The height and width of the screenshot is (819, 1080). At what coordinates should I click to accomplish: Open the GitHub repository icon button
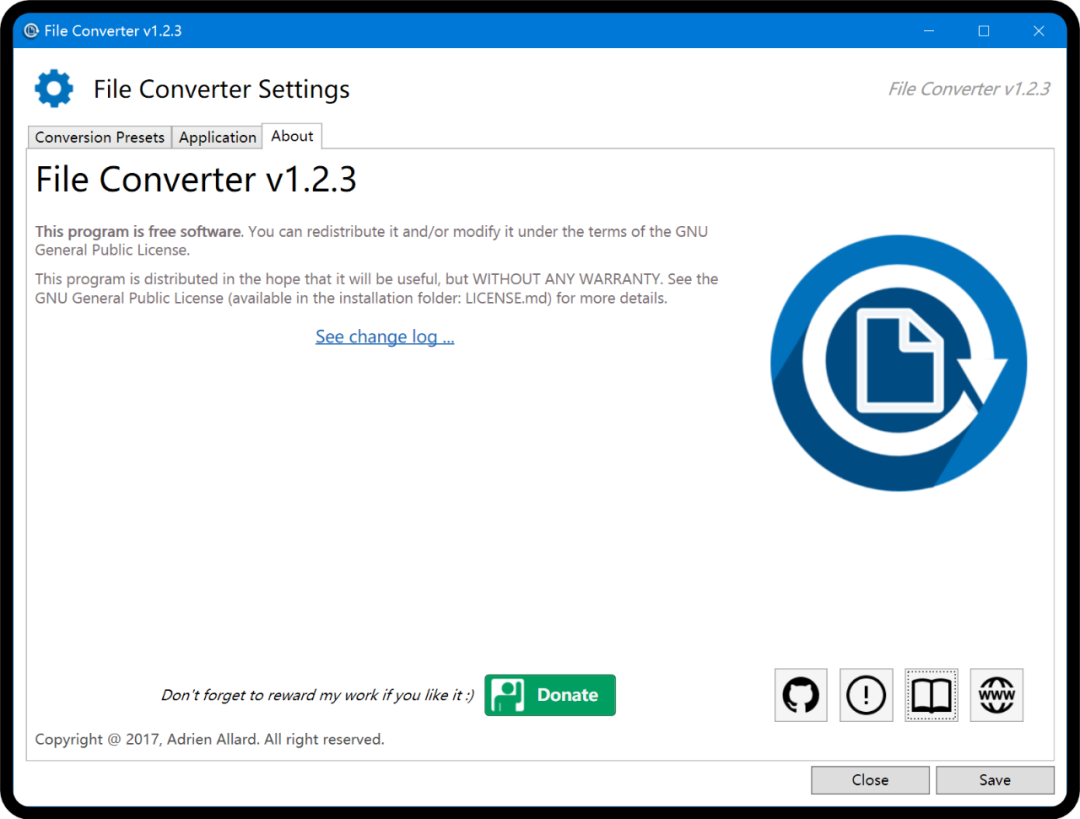coord(800,695)
